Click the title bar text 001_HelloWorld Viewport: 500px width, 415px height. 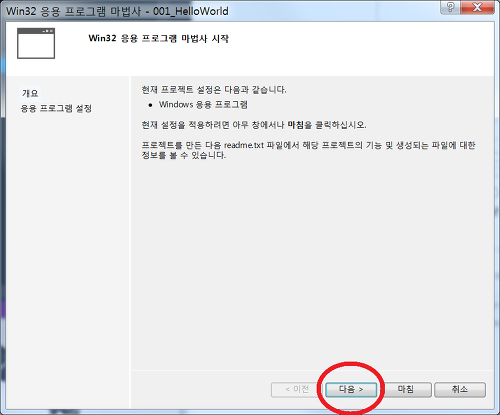[191, 11]
